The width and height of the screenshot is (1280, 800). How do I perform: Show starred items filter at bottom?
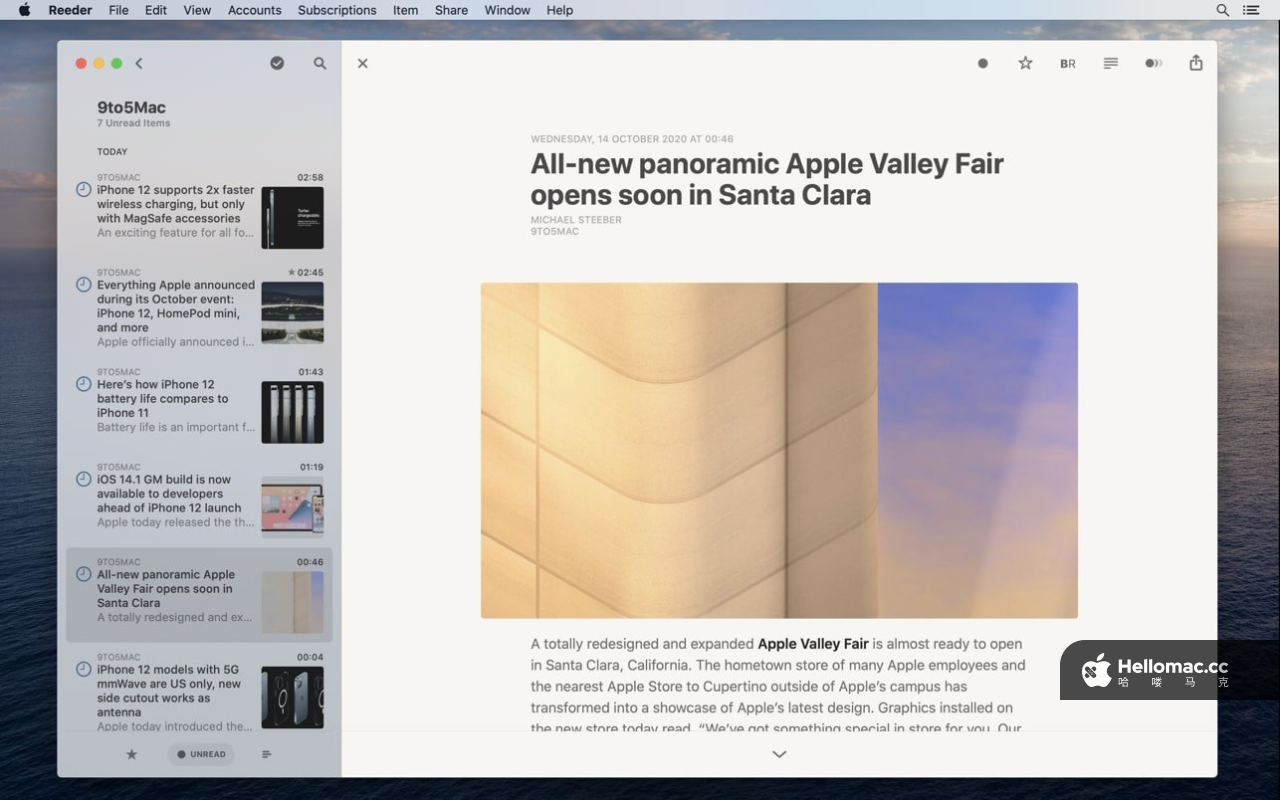131,754
